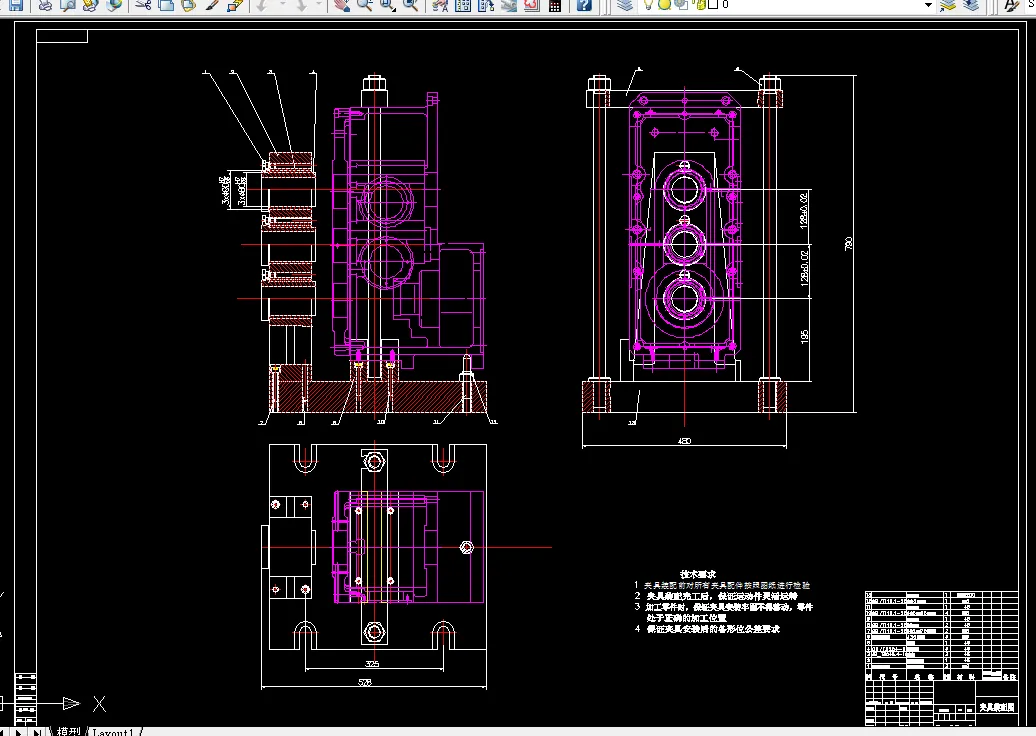This screenshot has height=736, width=1036.
Task: Click the title block drawing name cell
Action: coord(996,707)
